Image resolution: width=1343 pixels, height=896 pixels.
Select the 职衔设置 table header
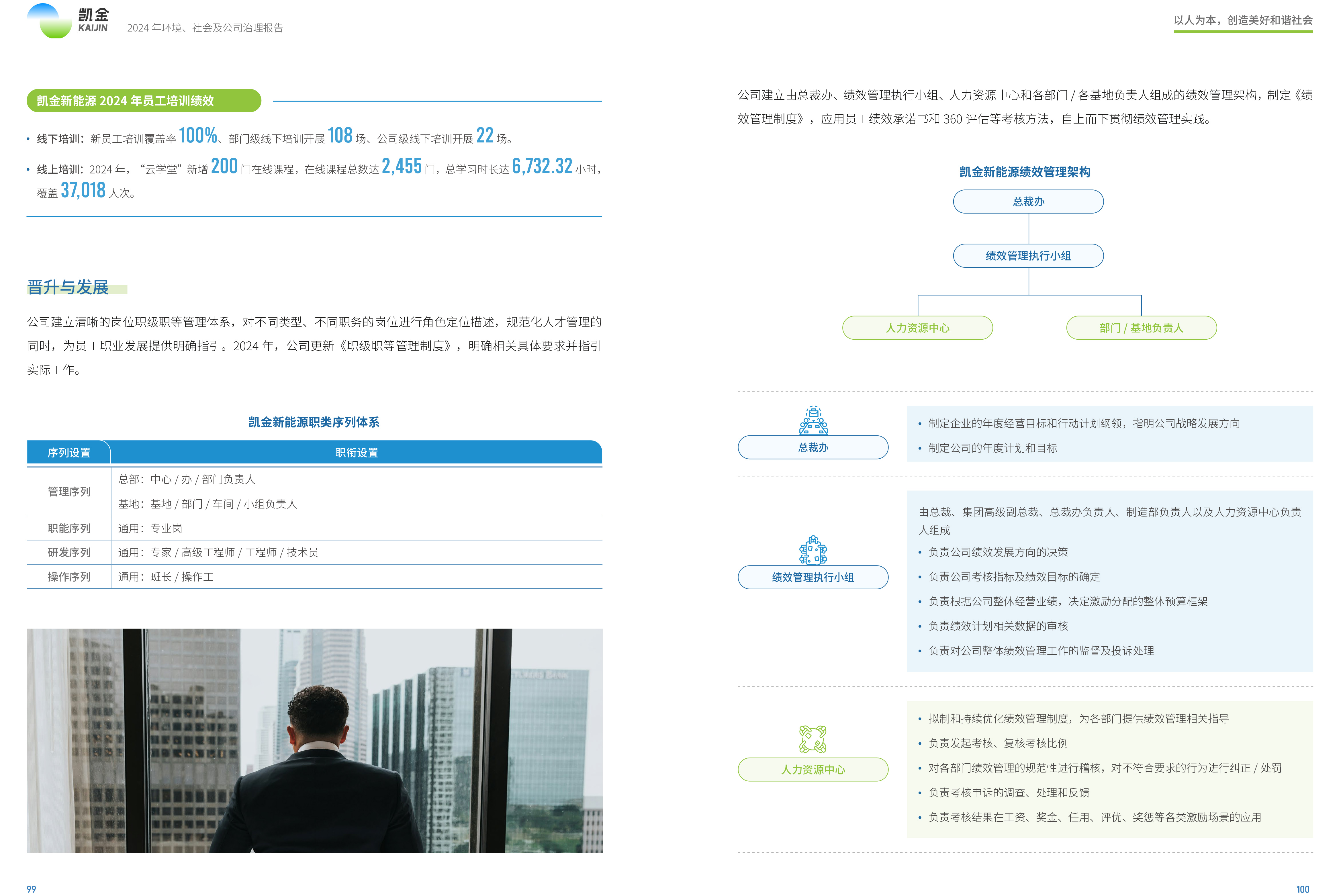tap(357, 453)
